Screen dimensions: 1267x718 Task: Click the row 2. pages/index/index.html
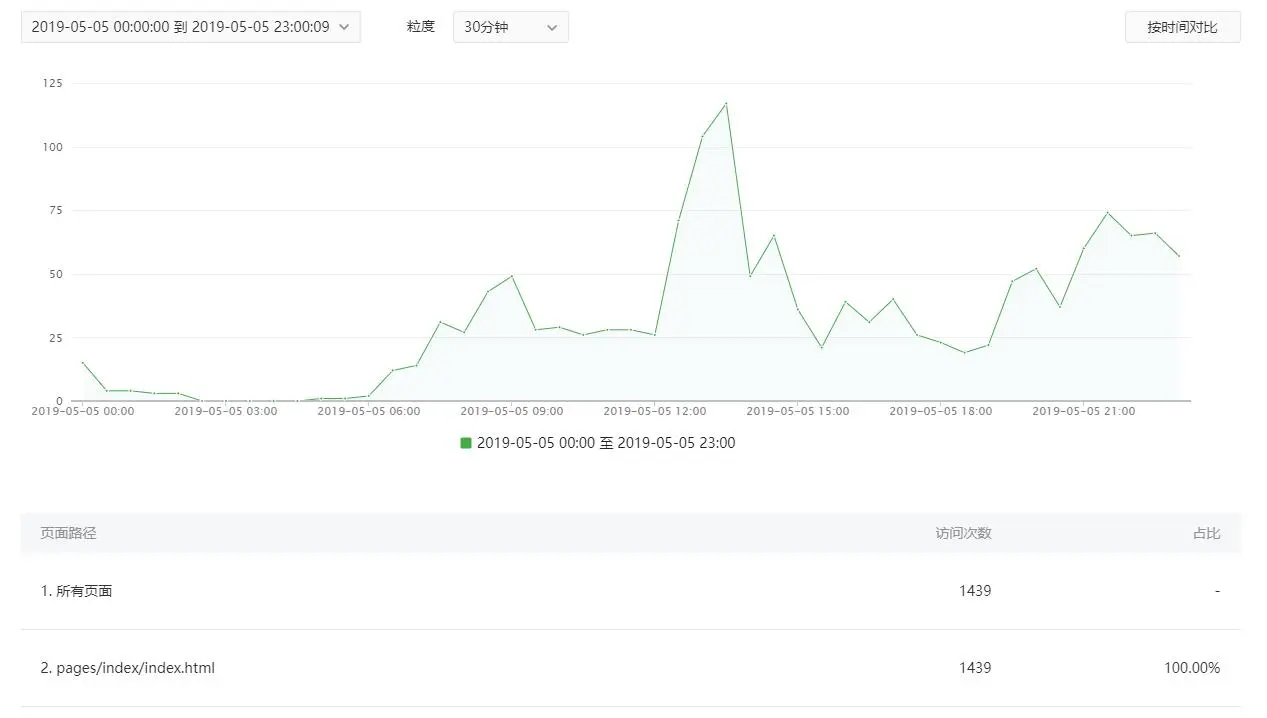(630, 668)
